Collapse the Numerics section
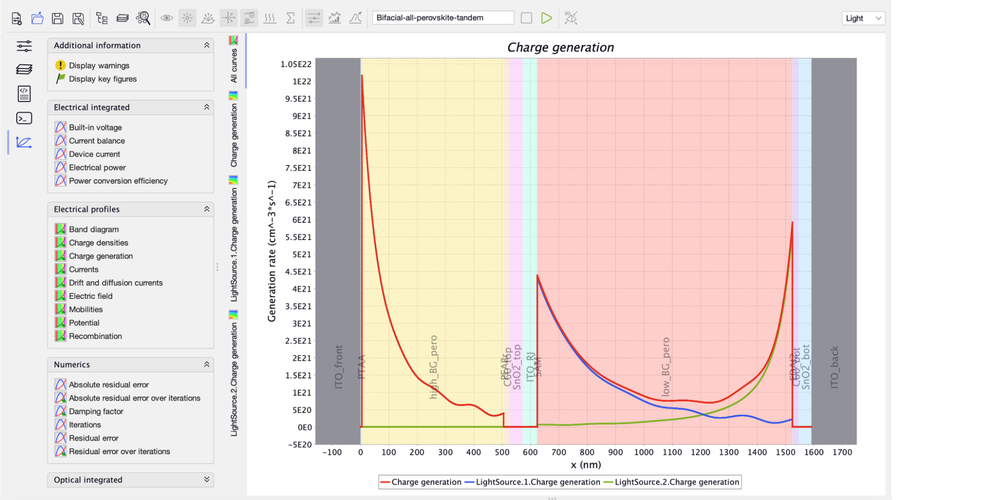The width and height of the screenshot is (1000, 500). click(207, 365)
